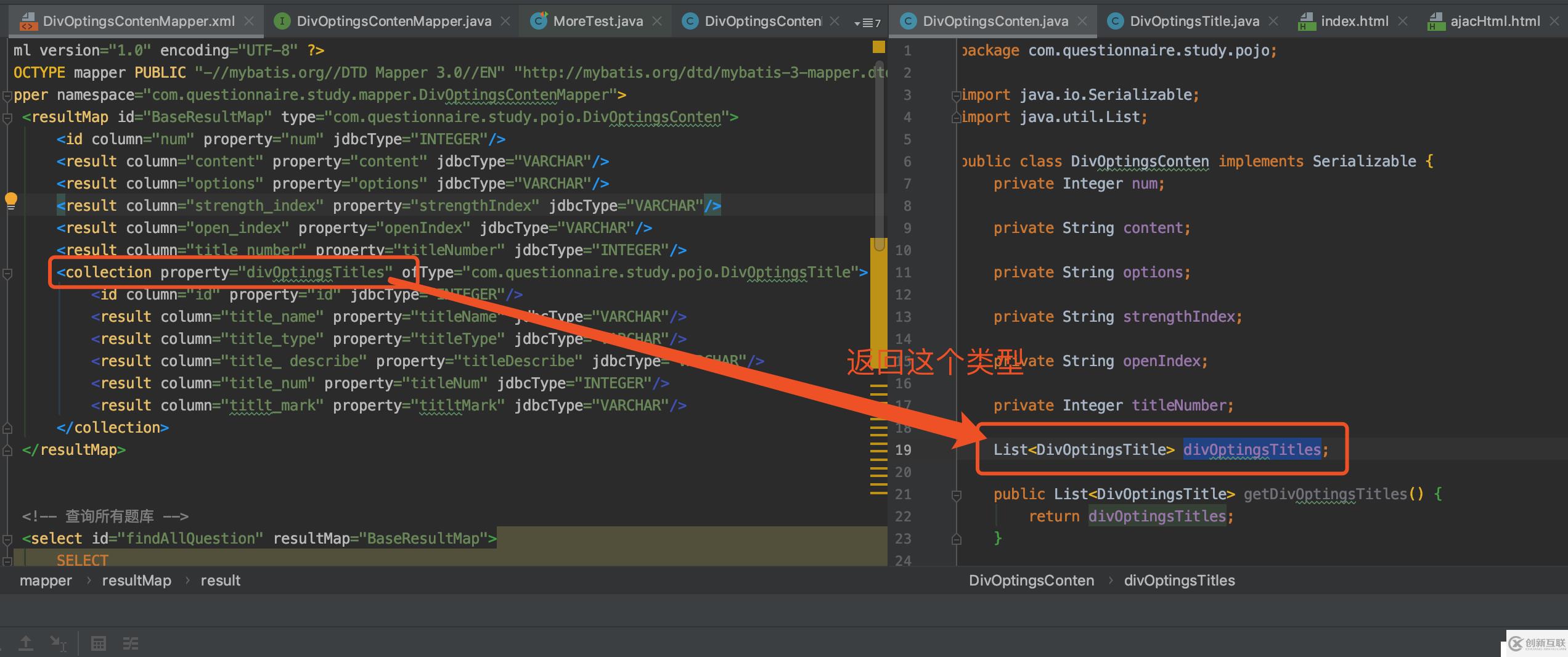Click the yellow inspection status square indicator

(x=879, y=47)
